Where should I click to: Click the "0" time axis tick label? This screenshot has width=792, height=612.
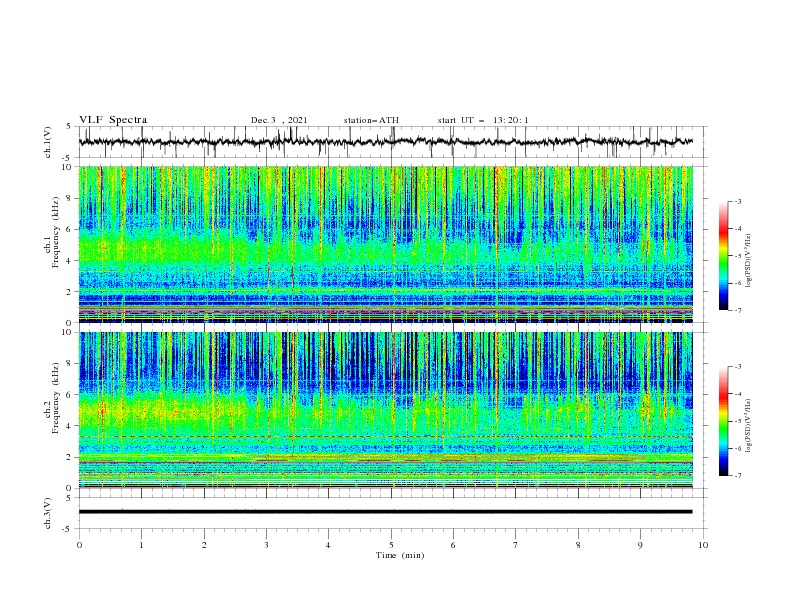coord(79,545)
